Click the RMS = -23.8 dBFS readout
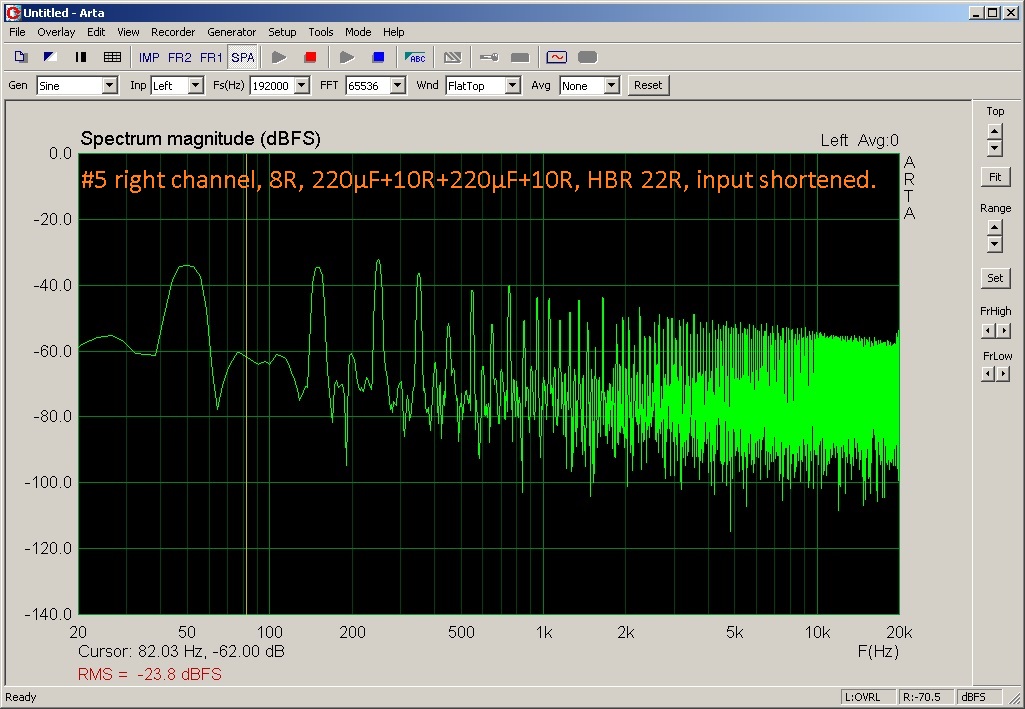The width and height of the screenshot is (1025, 709). click(150, 674)
